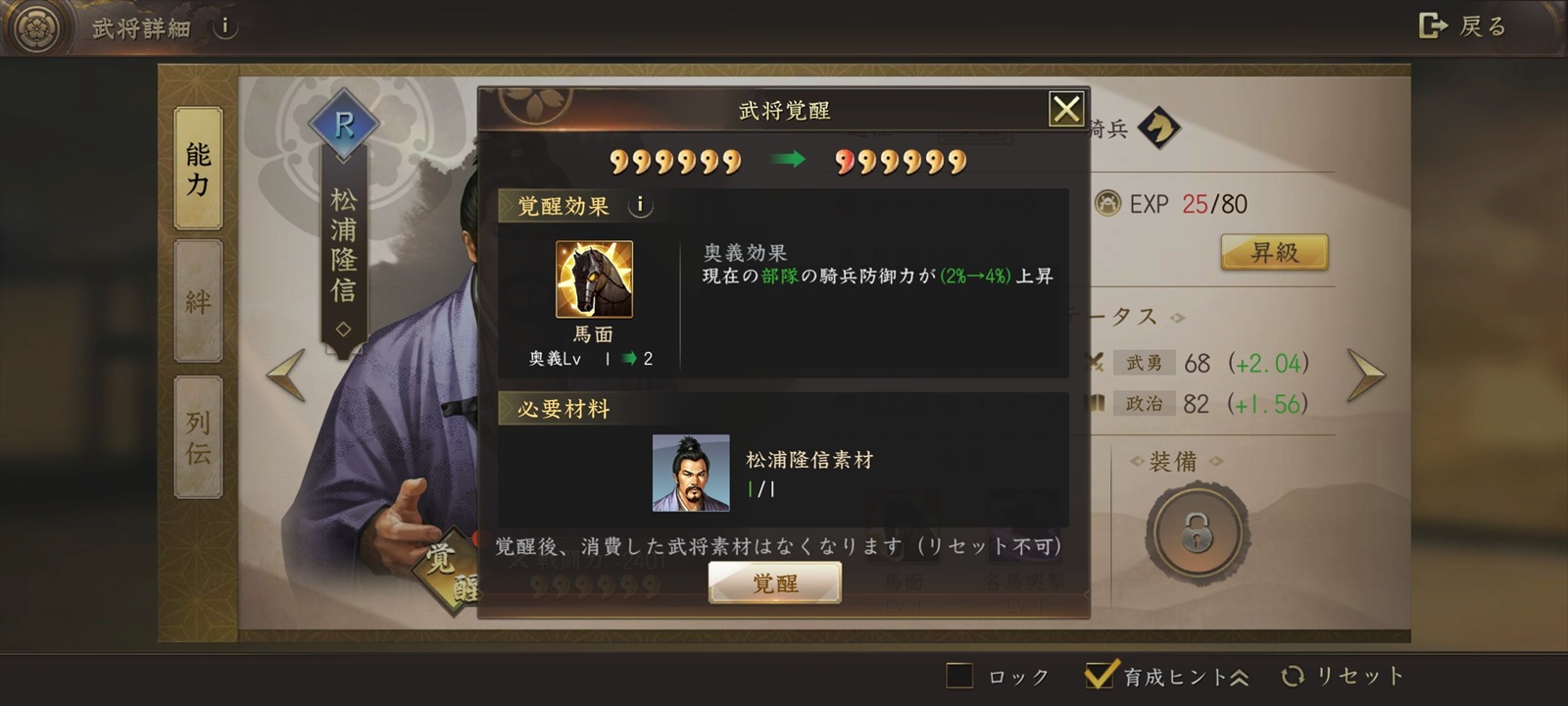
Task: Click the clan crest icon top-left
Action: 36,27
